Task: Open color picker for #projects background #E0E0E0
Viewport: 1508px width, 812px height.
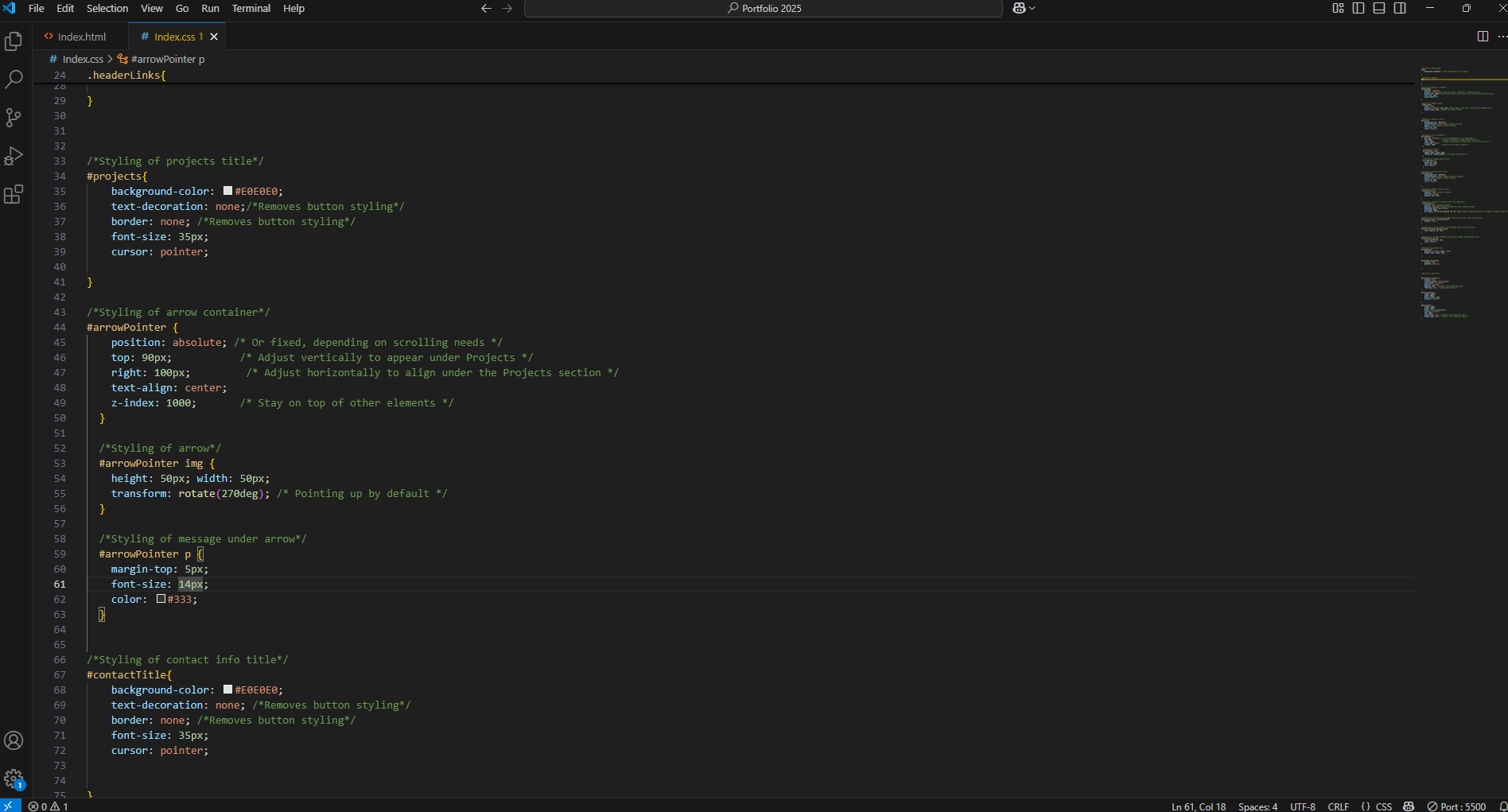Action: click(227, 191)
